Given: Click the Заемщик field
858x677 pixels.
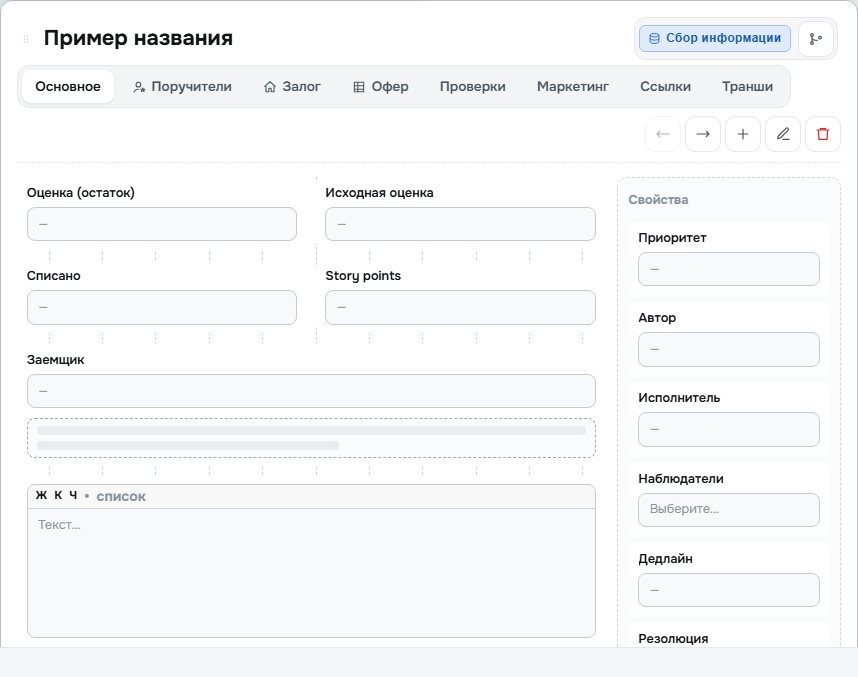Looking at the screenshot, I should (311, 391).
